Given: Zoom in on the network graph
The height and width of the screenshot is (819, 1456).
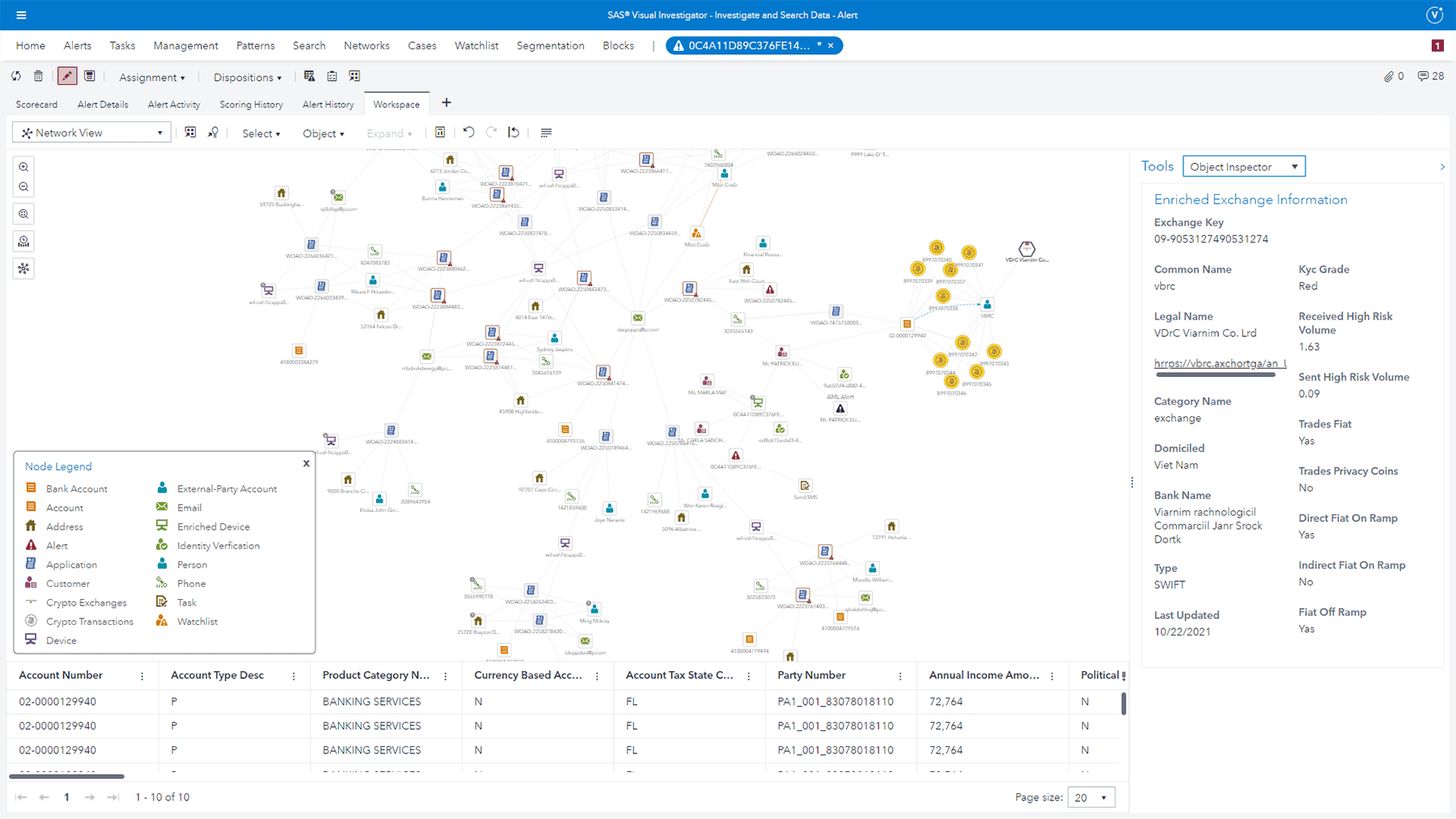Looking at the screenshot, I should click(x=23, y=167).
